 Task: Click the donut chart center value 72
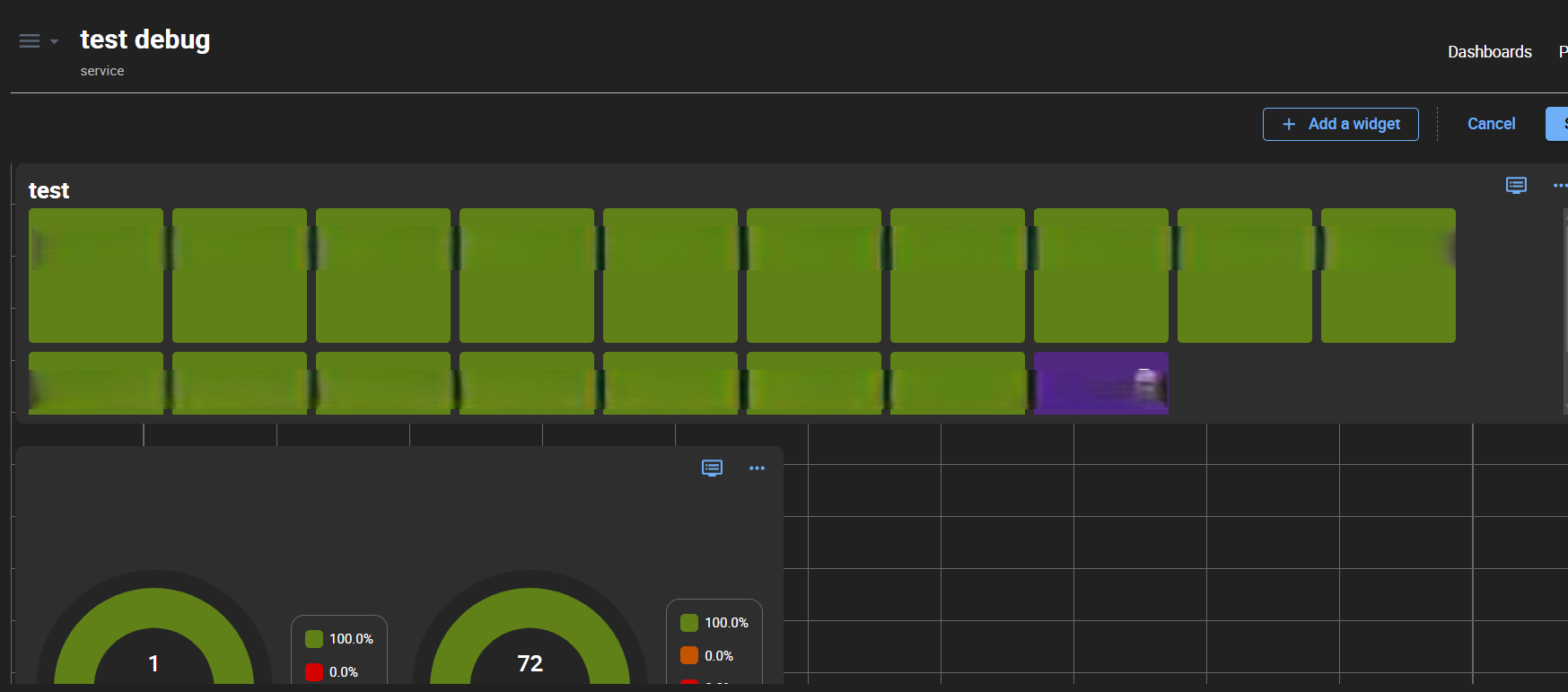[x=530, y=663]
